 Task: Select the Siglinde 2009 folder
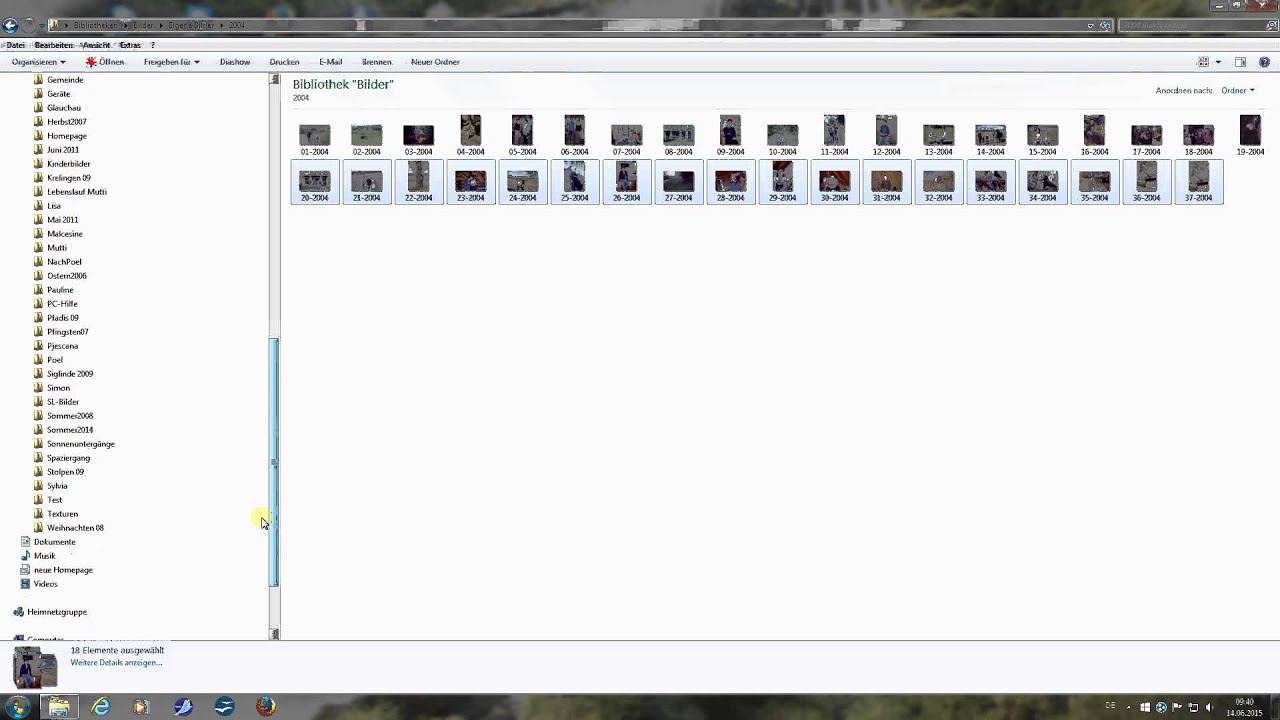70,374
